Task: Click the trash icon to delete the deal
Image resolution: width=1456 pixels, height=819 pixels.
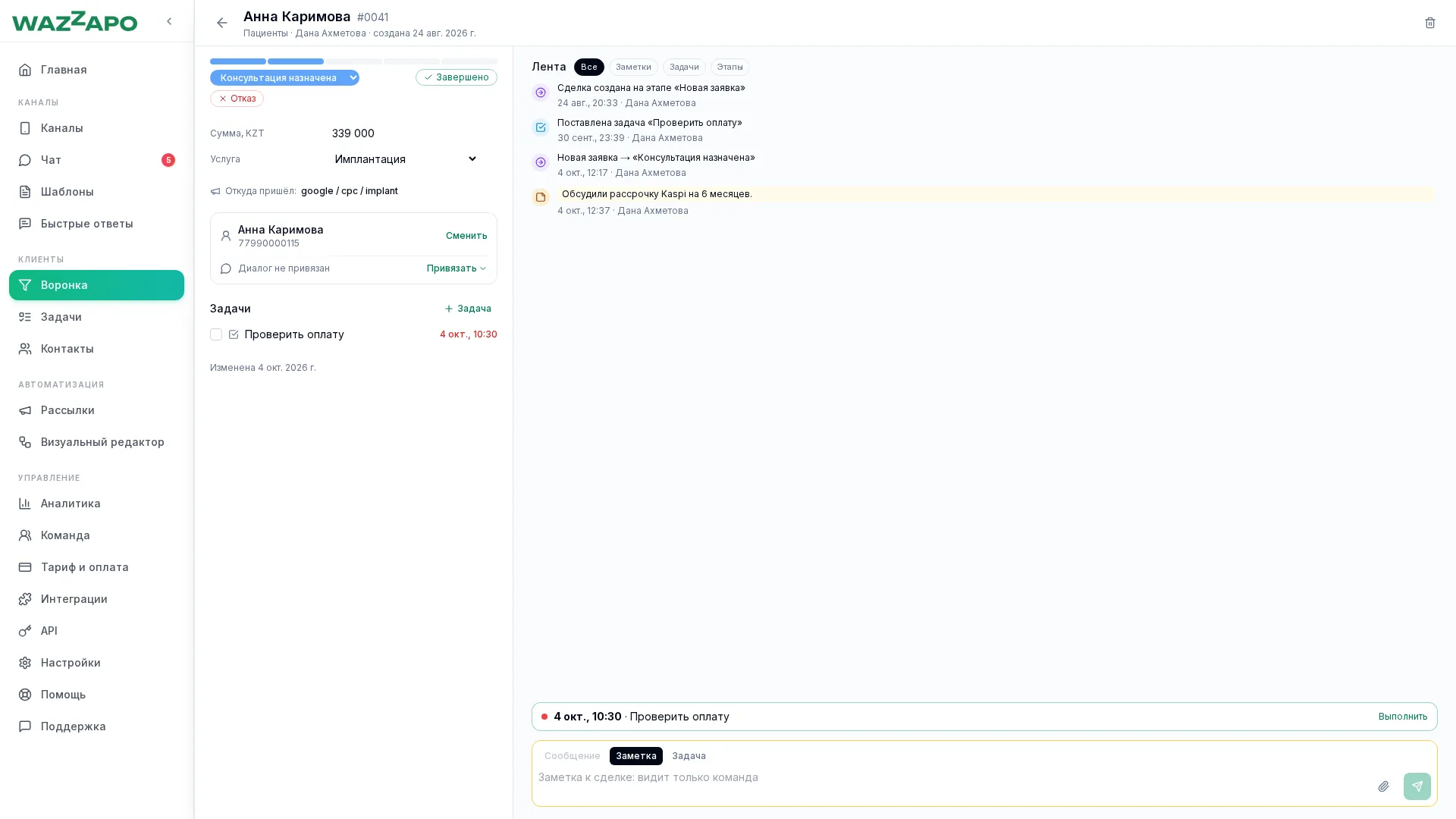Action: click(x=1429, y=23)
